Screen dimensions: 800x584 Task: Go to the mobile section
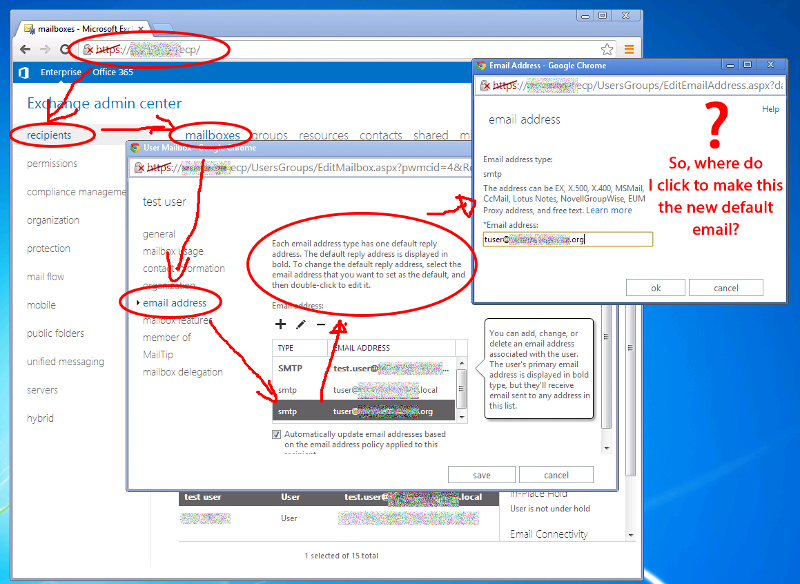coord(41,305)
